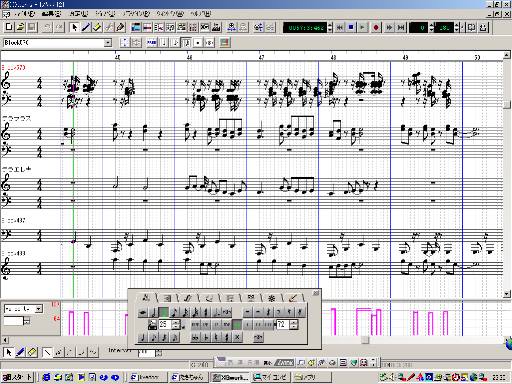Jump to end in transport controls

(401, 27)
